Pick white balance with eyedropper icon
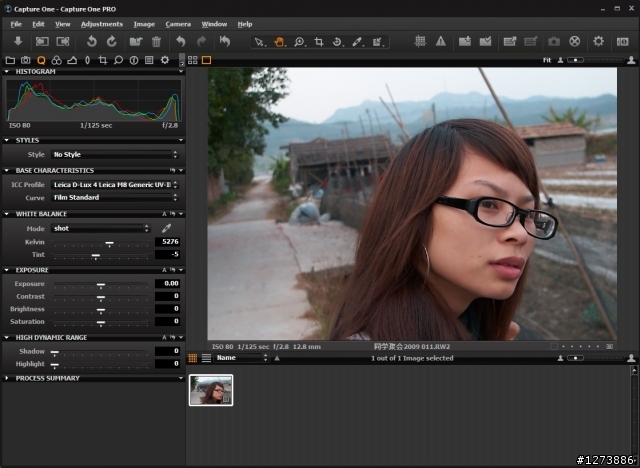Screen dimensions: 640x468 [x=167, y=228]
